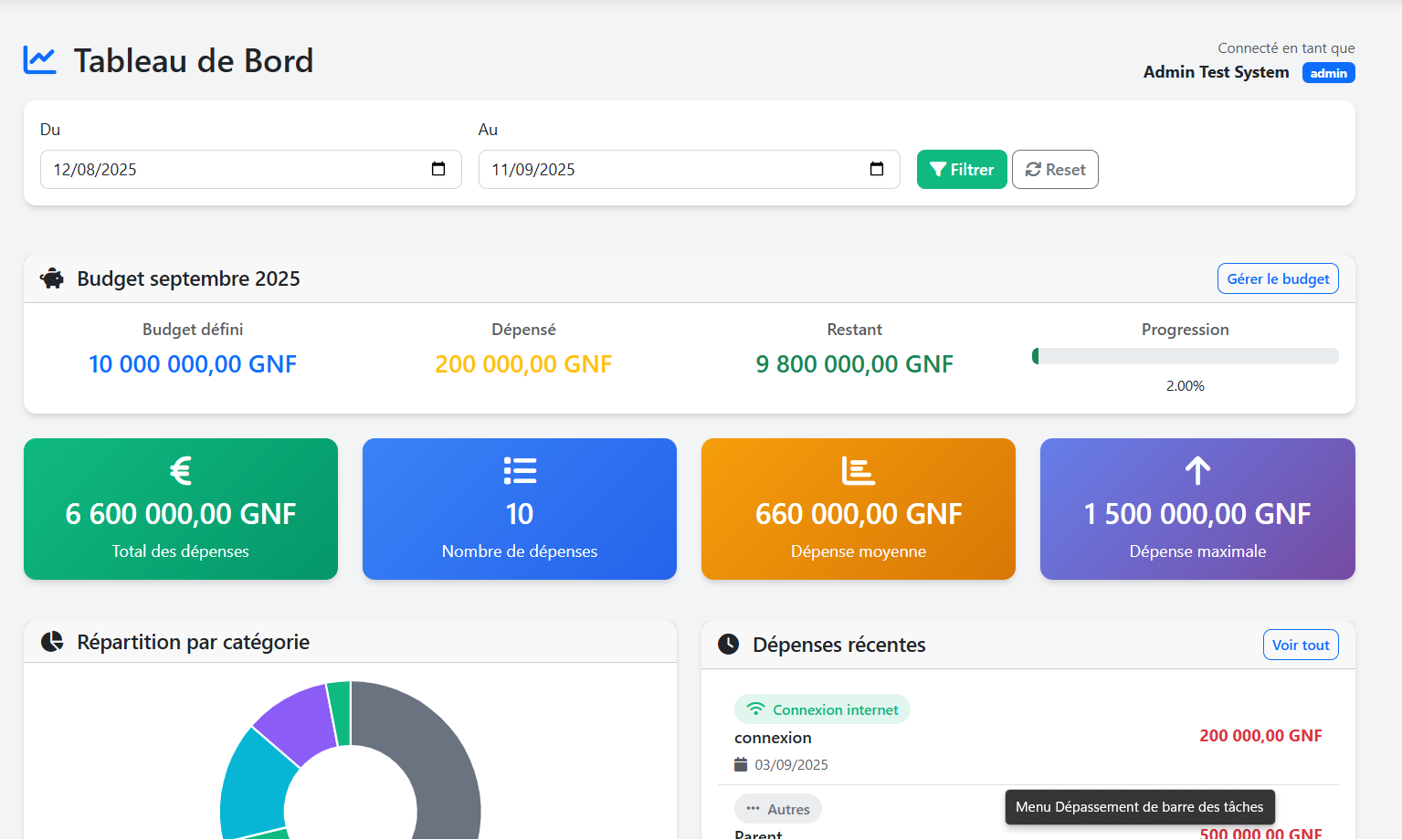The height and width of the screenshot is (840, 1402).
Task: Click the connexion expense title
Action: [x=773, y=738]
